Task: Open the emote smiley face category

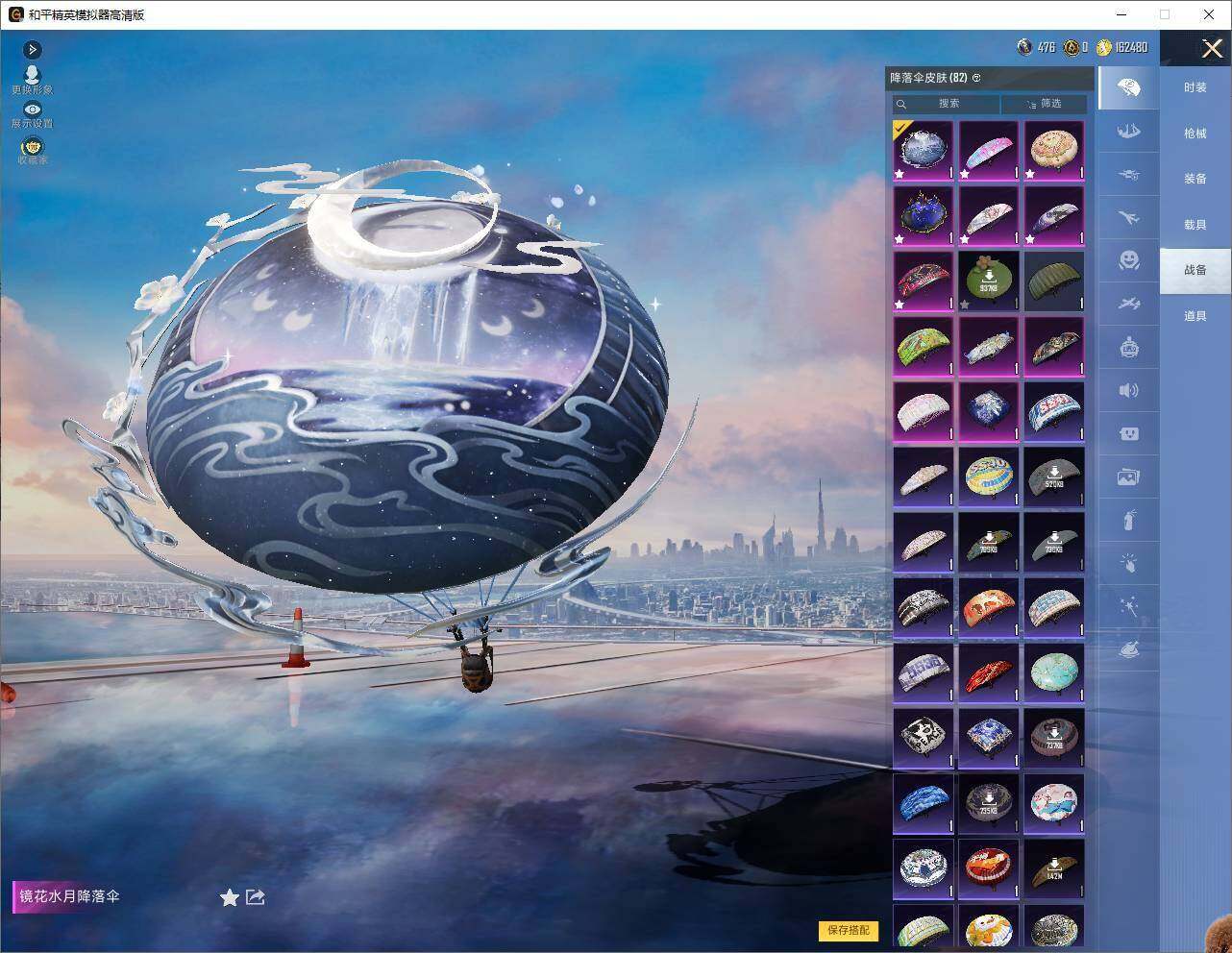Action: [1129, 259]
